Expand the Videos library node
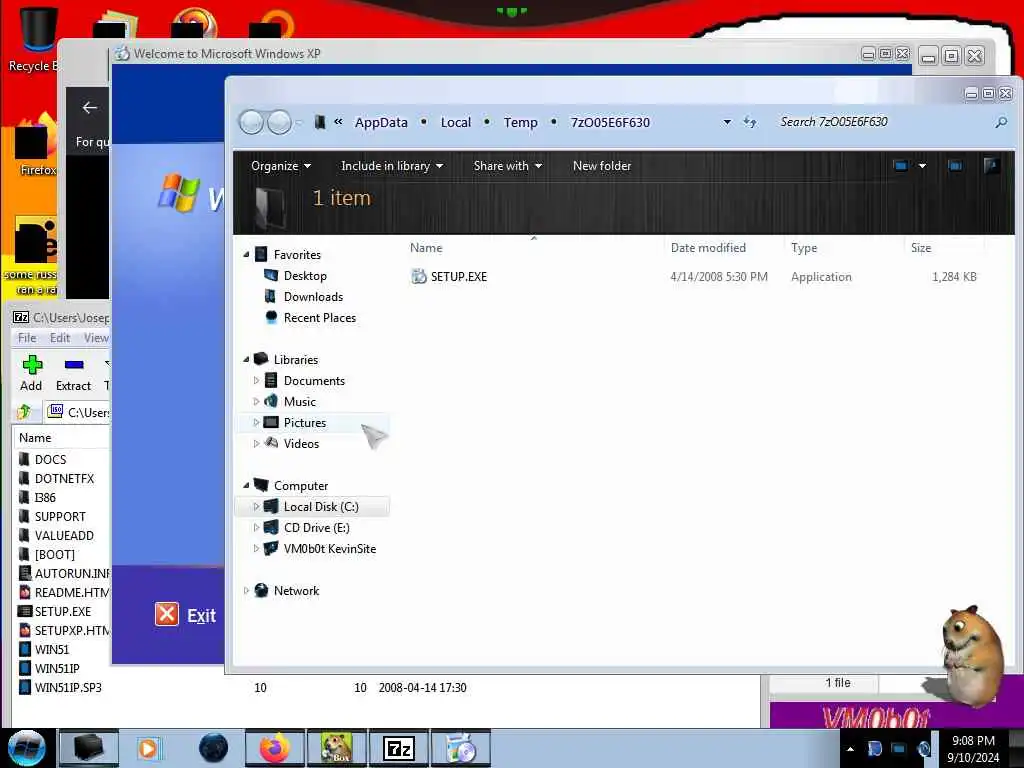1024x768 pixels. click(256, 443)
